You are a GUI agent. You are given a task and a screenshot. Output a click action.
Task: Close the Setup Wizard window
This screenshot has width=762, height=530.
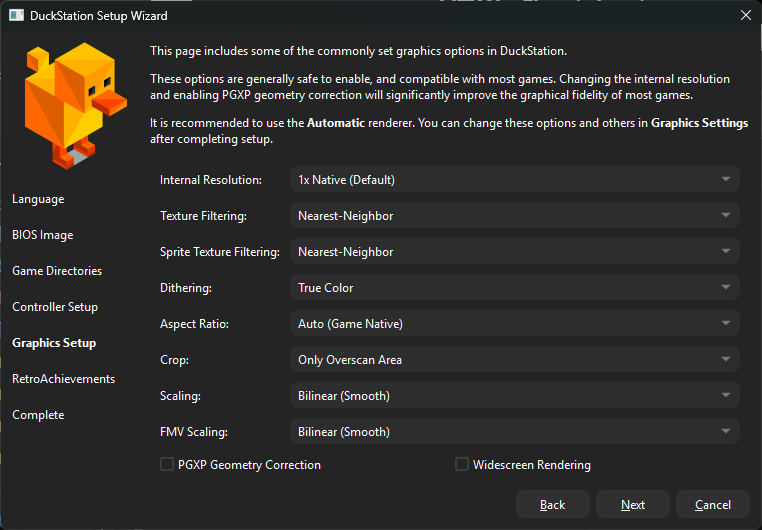pos(744,16)
